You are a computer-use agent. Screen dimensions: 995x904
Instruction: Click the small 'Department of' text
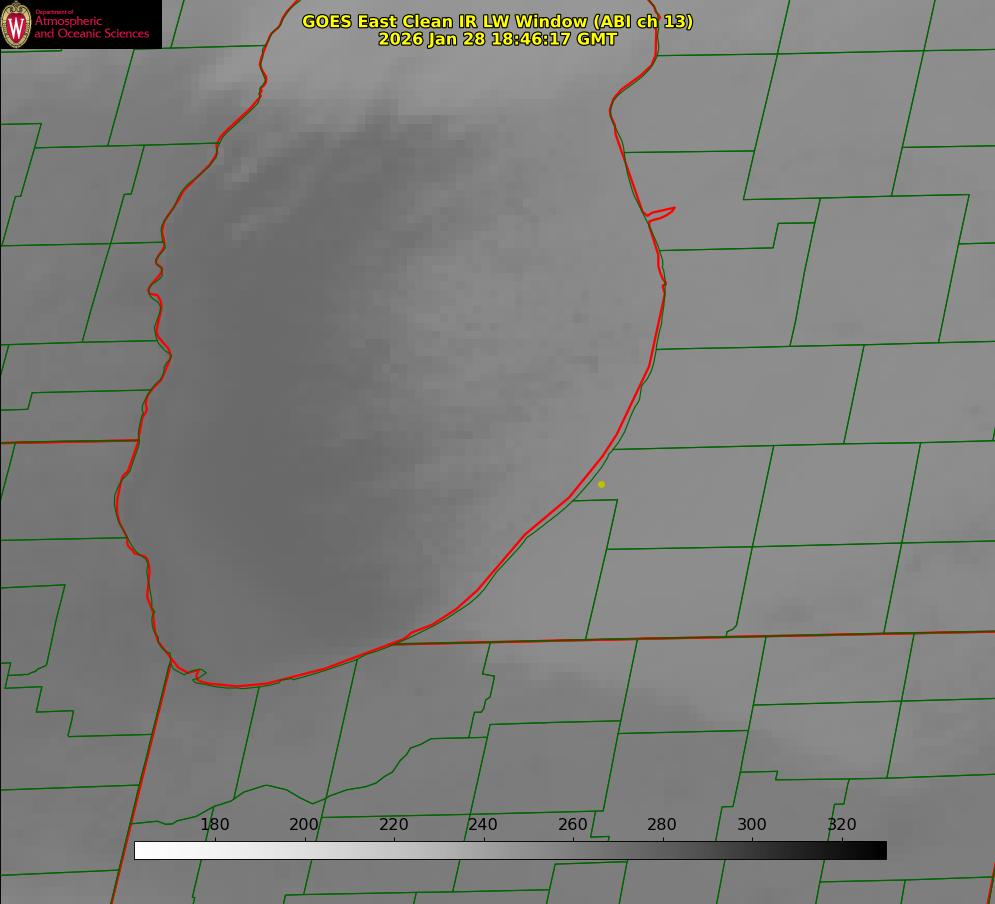(x=54, y=12)
